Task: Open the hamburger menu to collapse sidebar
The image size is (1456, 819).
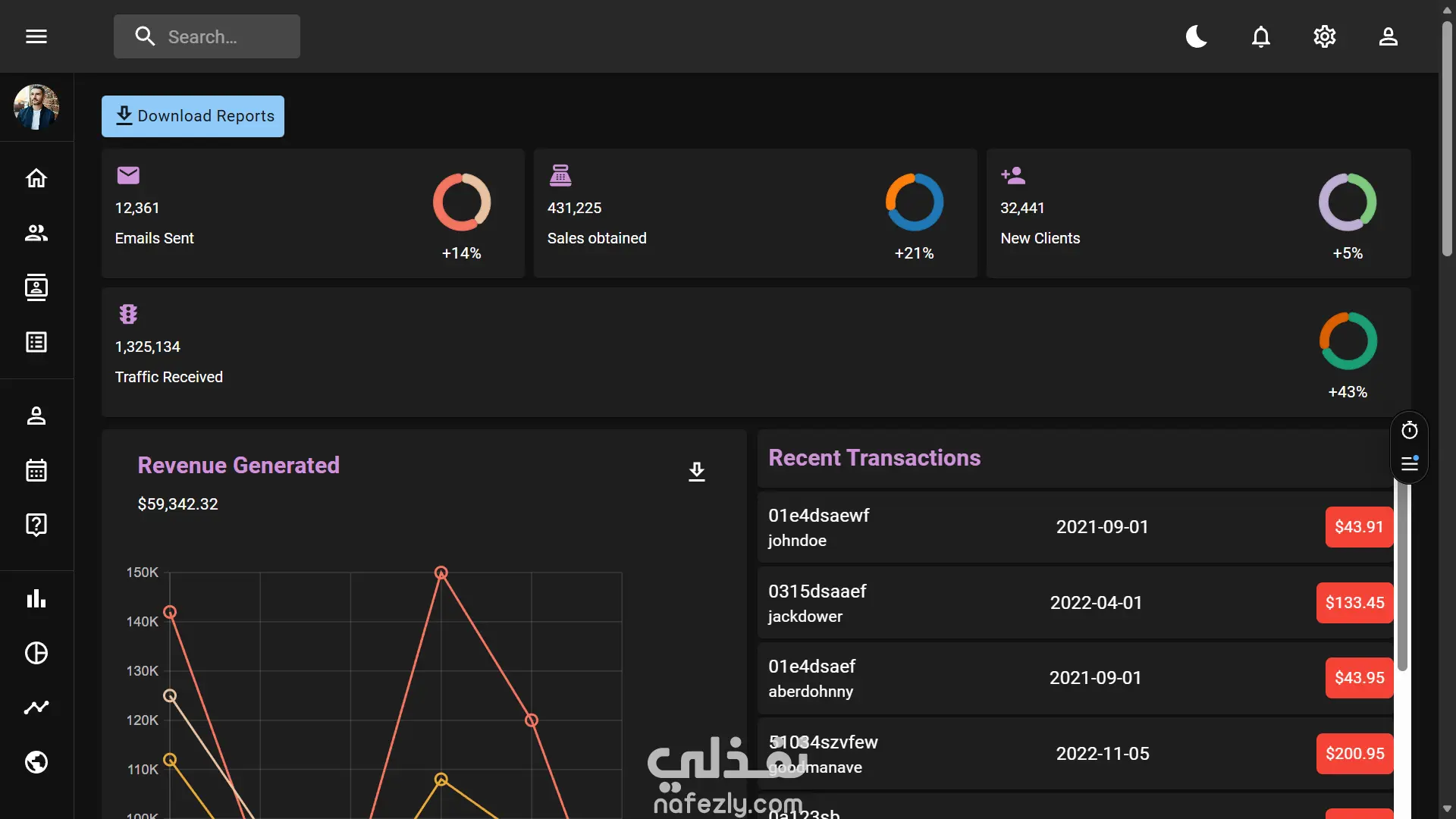Action: pos(36,36)
